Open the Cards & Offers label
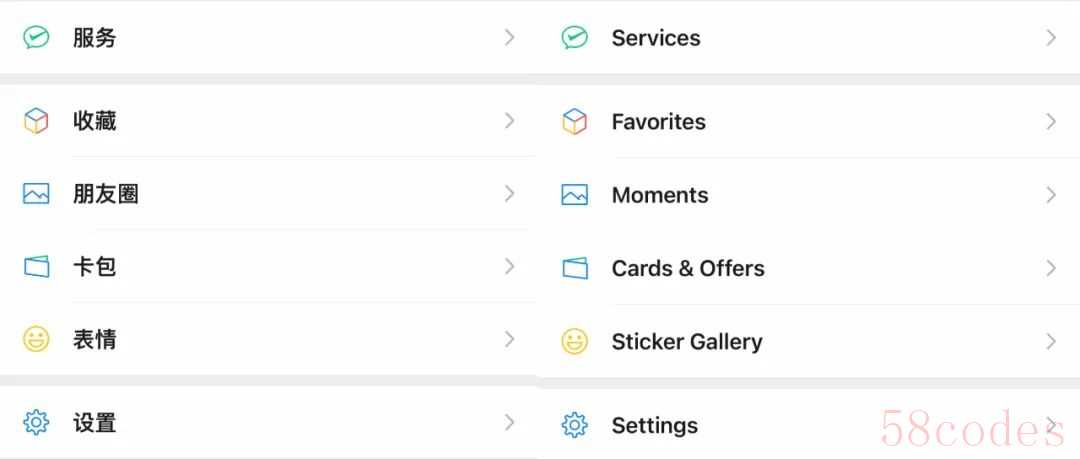 coord(688,268)
